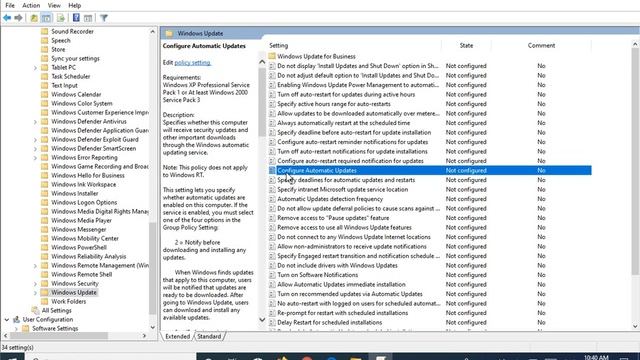Select Windows Hello for Business in tree
This screenshot has height=360, width=640.
(x=88, y=176)
